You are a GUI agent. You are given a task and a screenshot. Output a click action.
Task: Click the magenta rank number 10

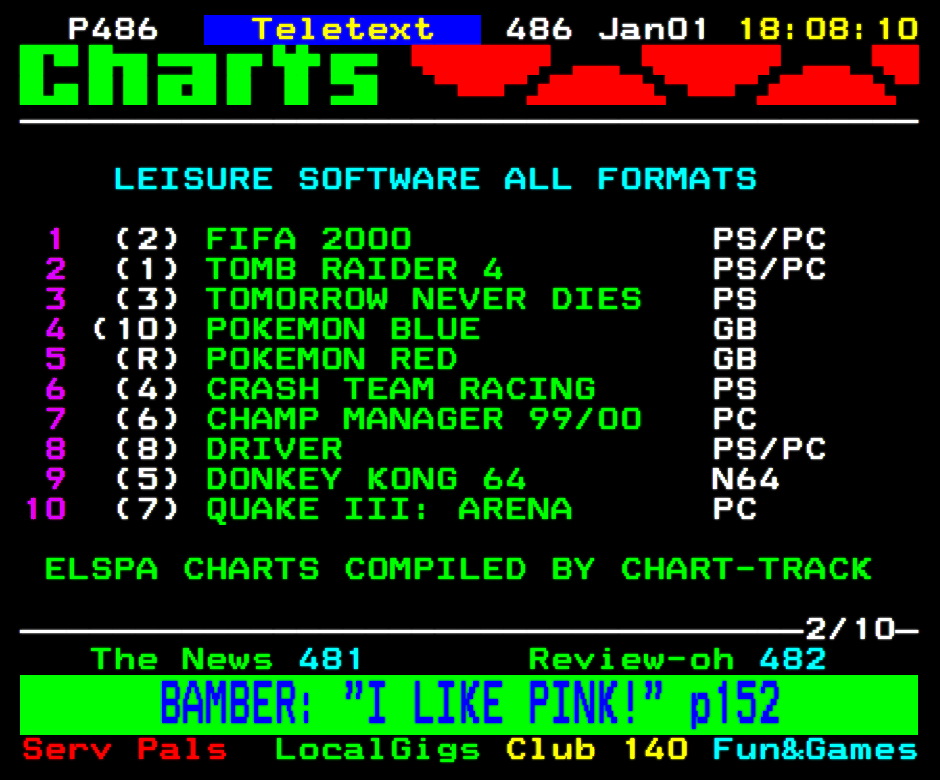tap(46, 509)
